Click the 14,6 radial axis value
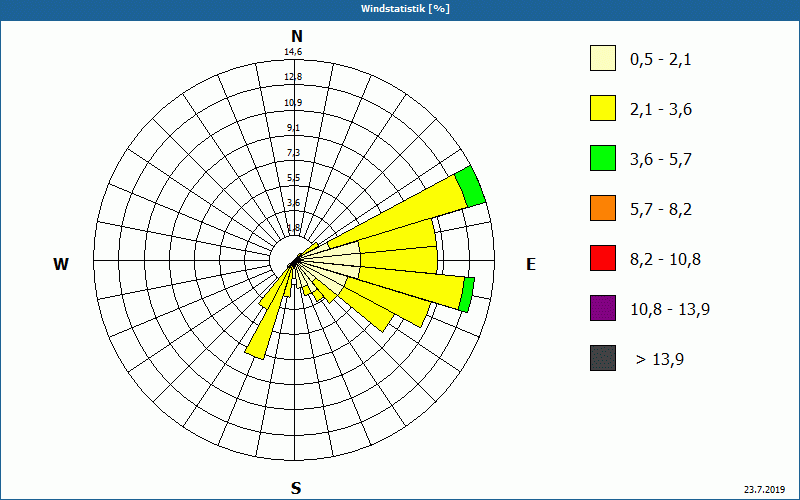Image resolution: width=800 pixels, height=500 pixels. (293, 52)
